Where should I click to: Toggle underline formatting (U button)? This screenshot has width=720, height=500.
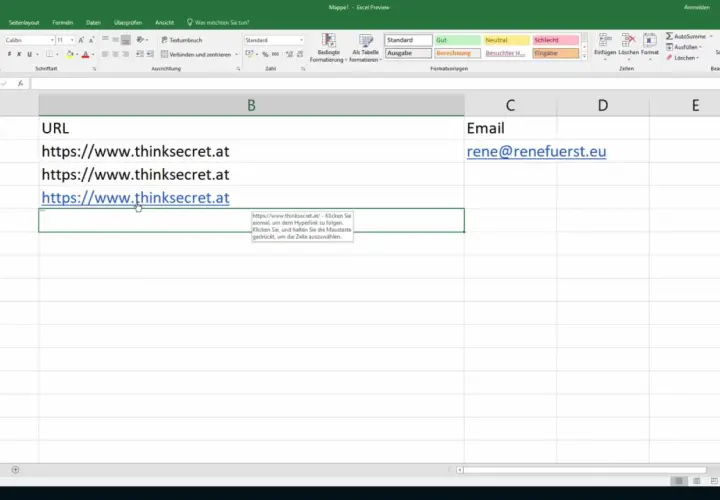tap(29, 54)
